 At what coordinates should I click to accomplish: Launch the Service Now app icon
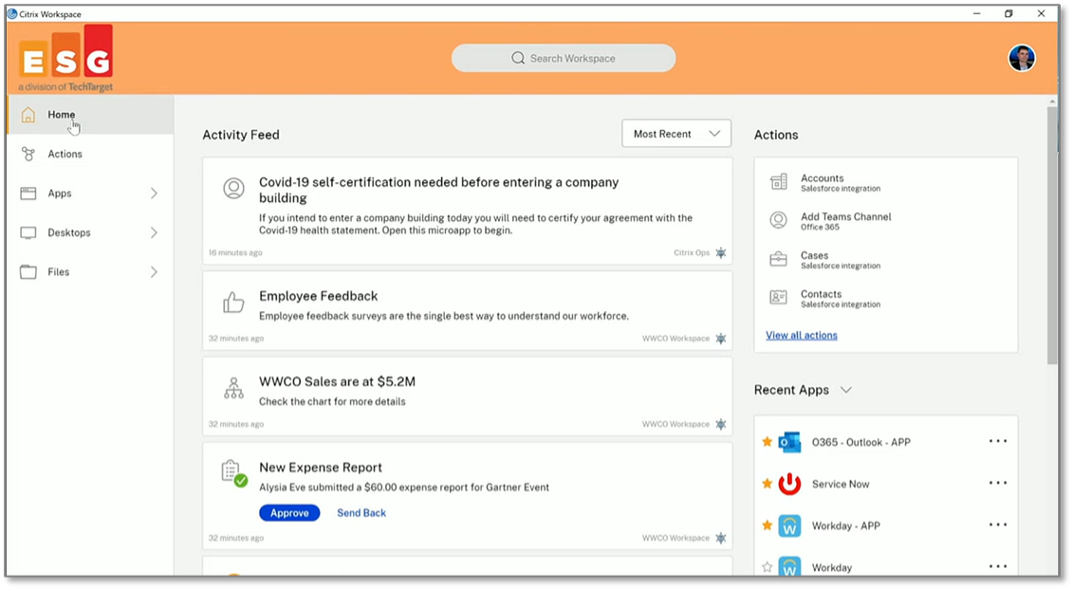(x=790, y=484)
